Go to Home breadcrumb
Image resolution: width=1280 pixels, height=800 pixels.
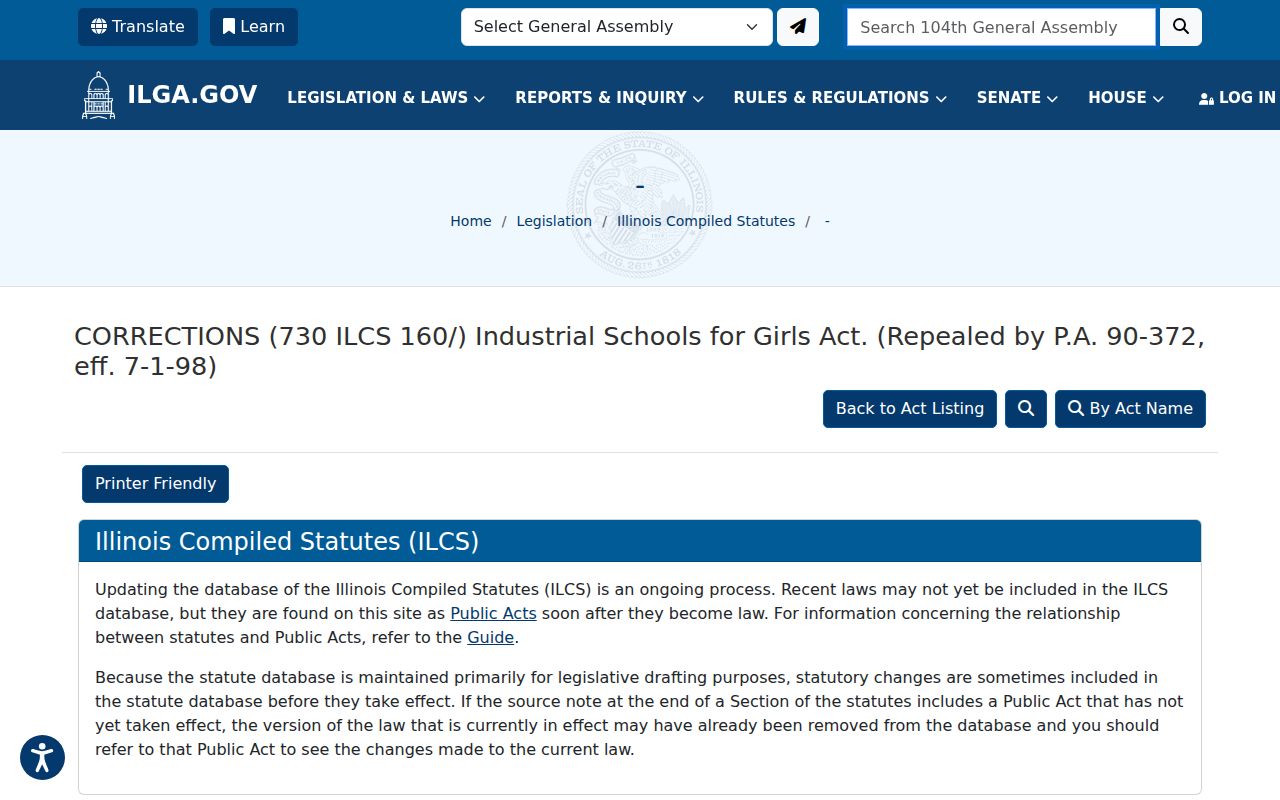tap(471, 221)
